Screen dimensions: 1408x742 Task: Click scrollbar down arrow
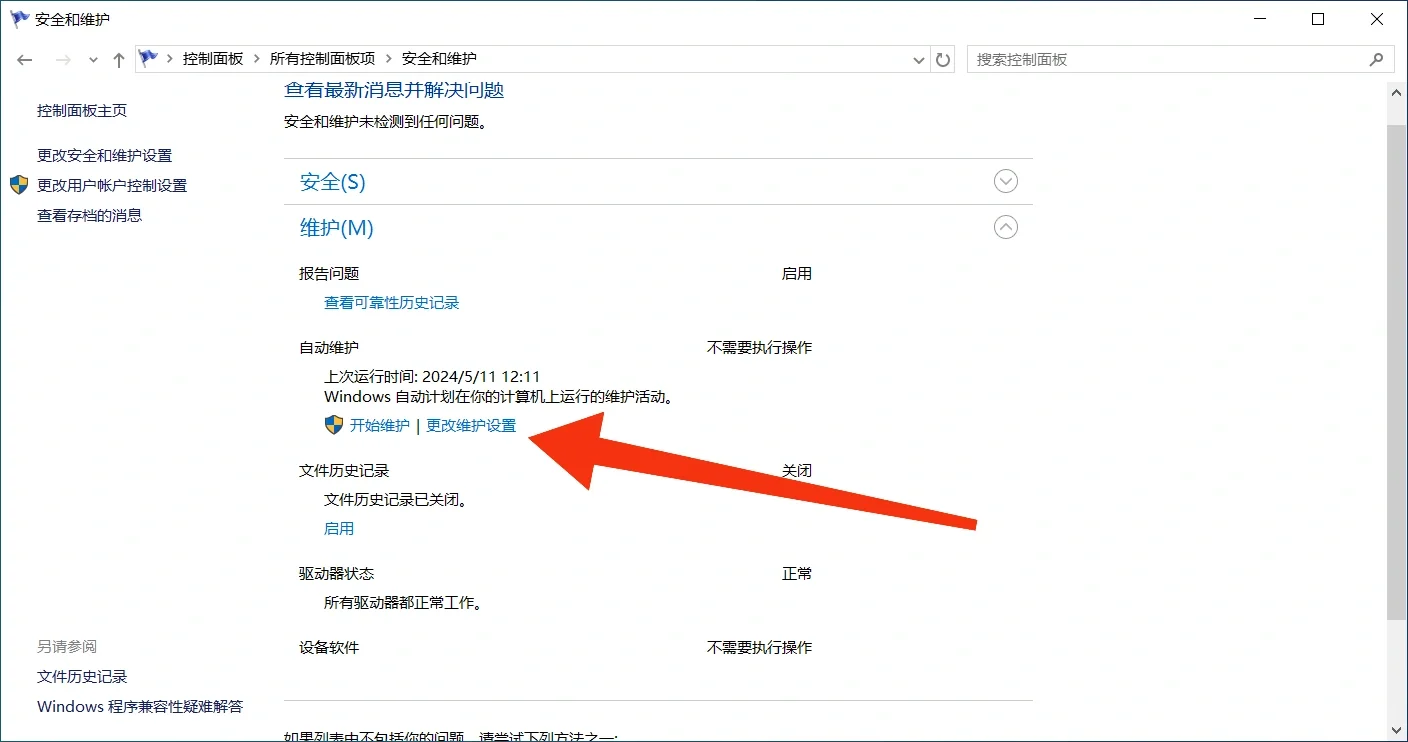tap(1397, 732)
